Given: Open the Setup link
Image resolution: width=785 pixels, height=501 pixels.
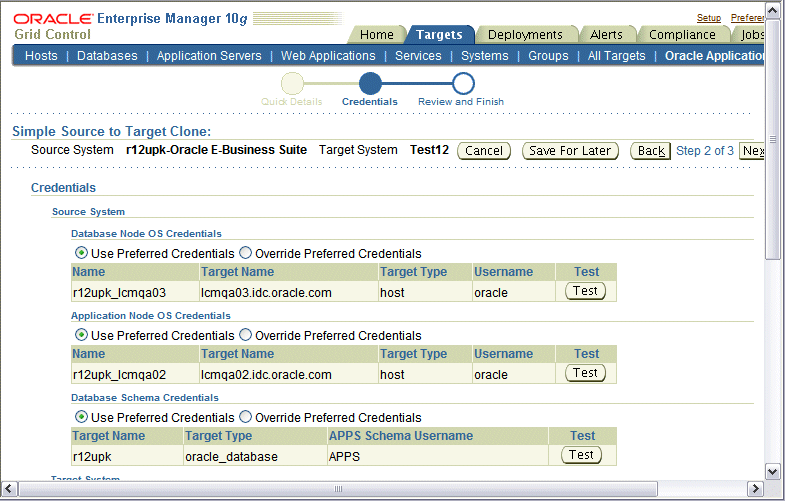Looking at the screenshot, I should point(709,18).
